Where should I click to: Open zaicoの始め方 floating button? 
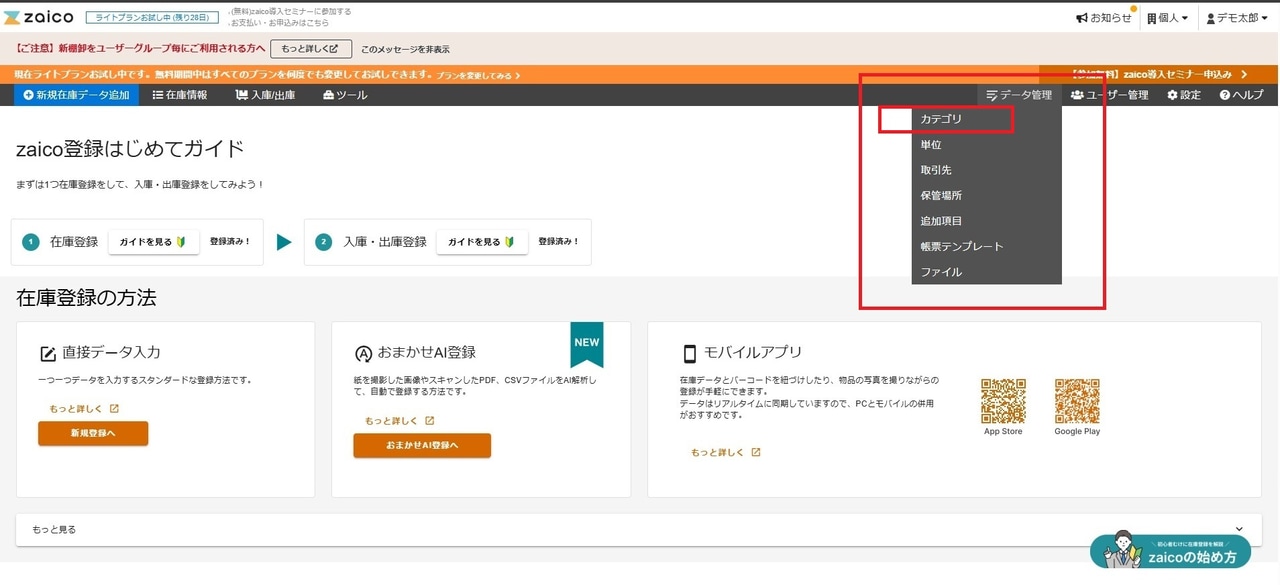pos(1170,552)
